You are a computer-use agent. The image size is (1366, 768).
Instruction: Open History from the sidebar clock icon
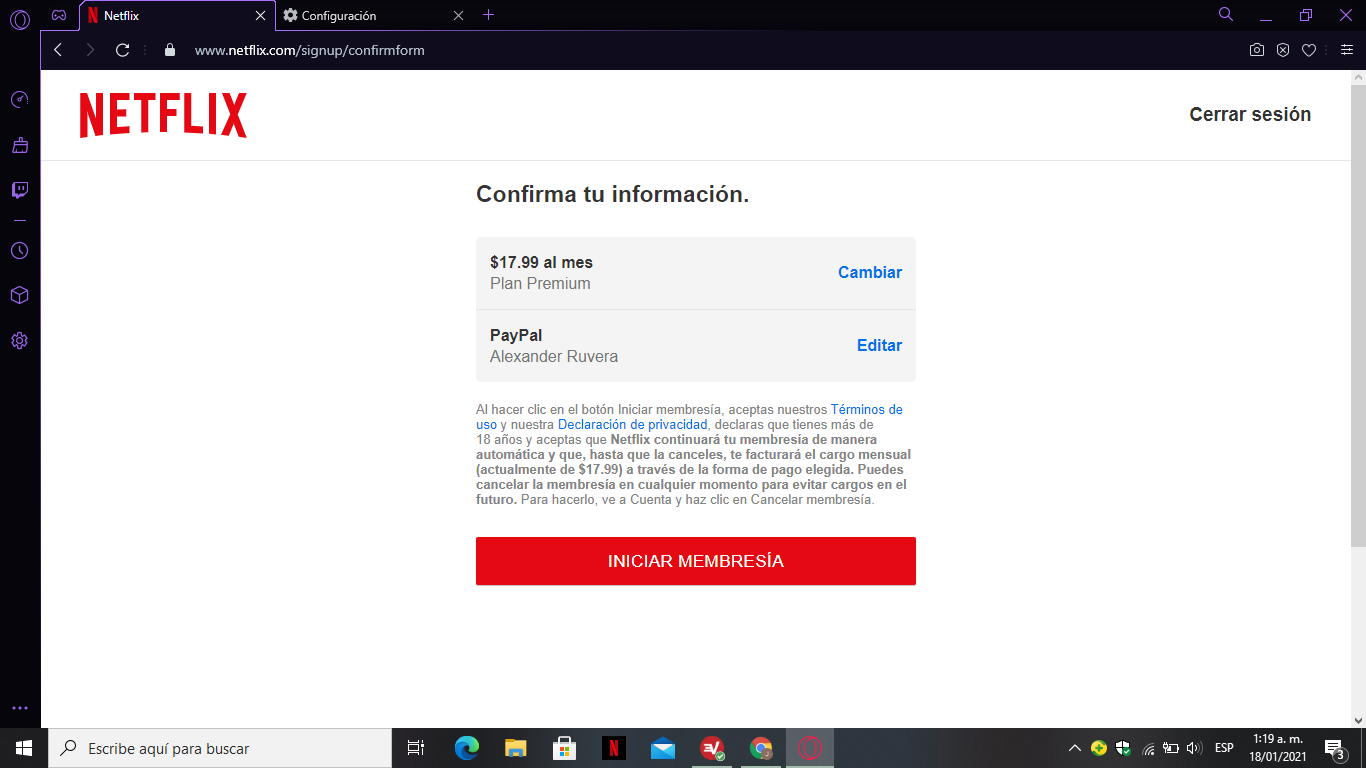click(x=19, y=251)
